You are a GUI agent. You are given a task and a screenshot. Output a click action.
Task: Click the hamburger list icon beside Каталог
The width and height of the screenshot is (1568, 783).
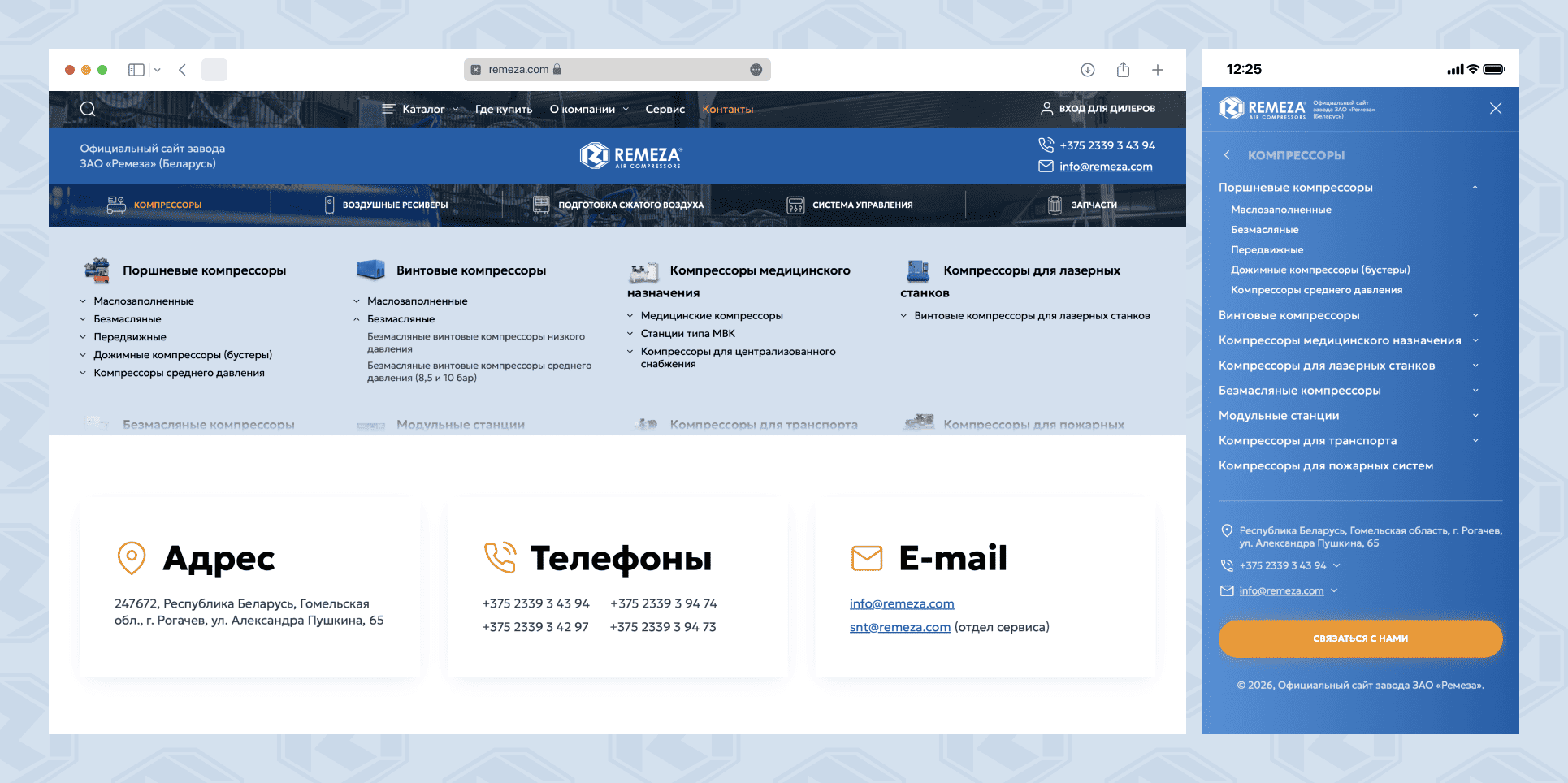click(x=388, y=109)
